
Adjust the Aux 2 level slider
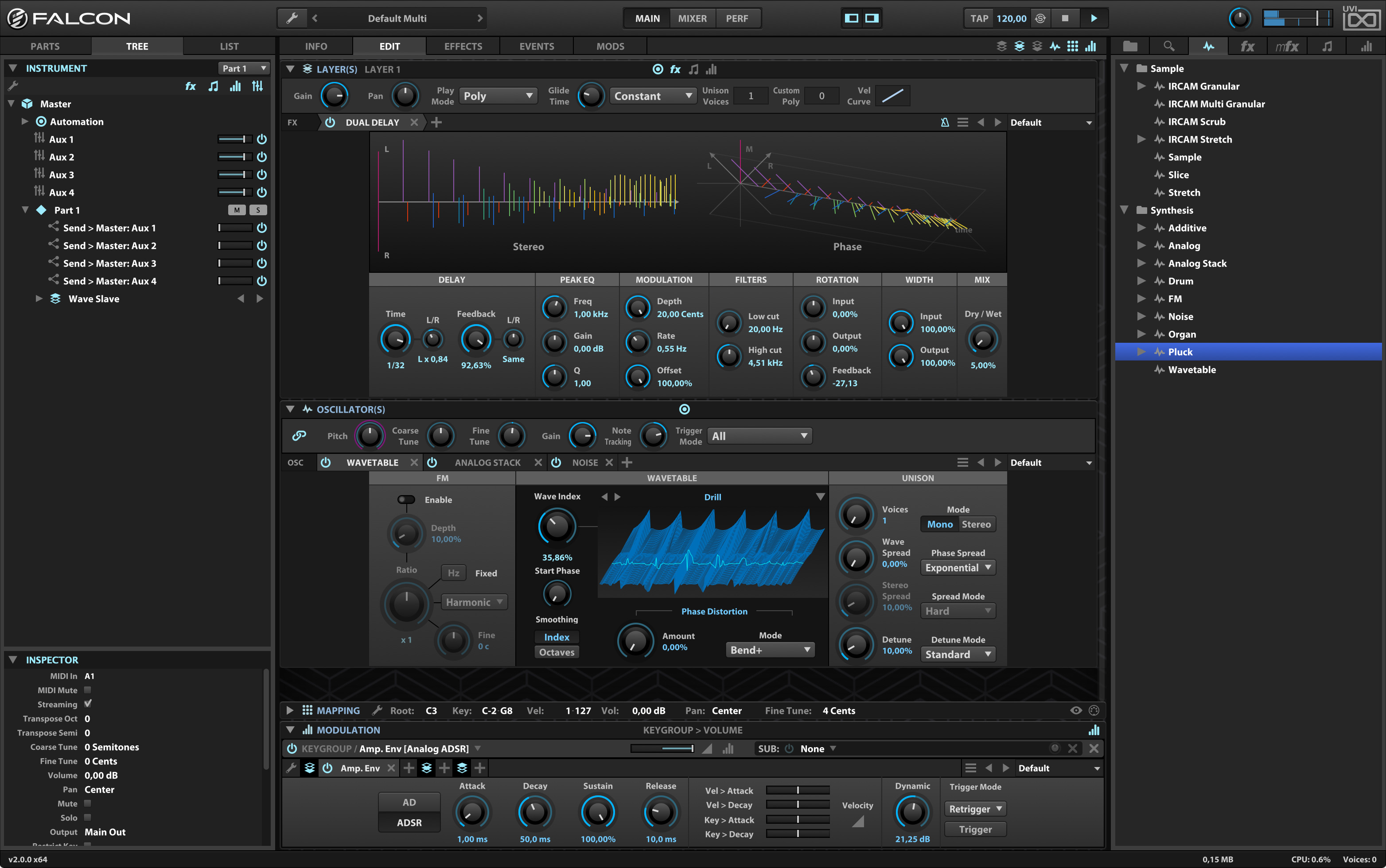234,157
